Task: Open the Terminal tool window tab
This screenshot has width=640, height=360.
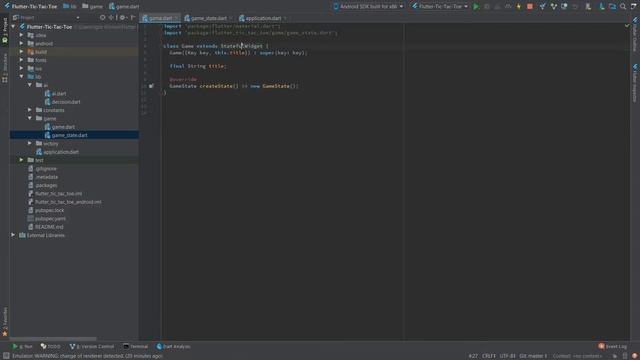Action: coord(136,347)
